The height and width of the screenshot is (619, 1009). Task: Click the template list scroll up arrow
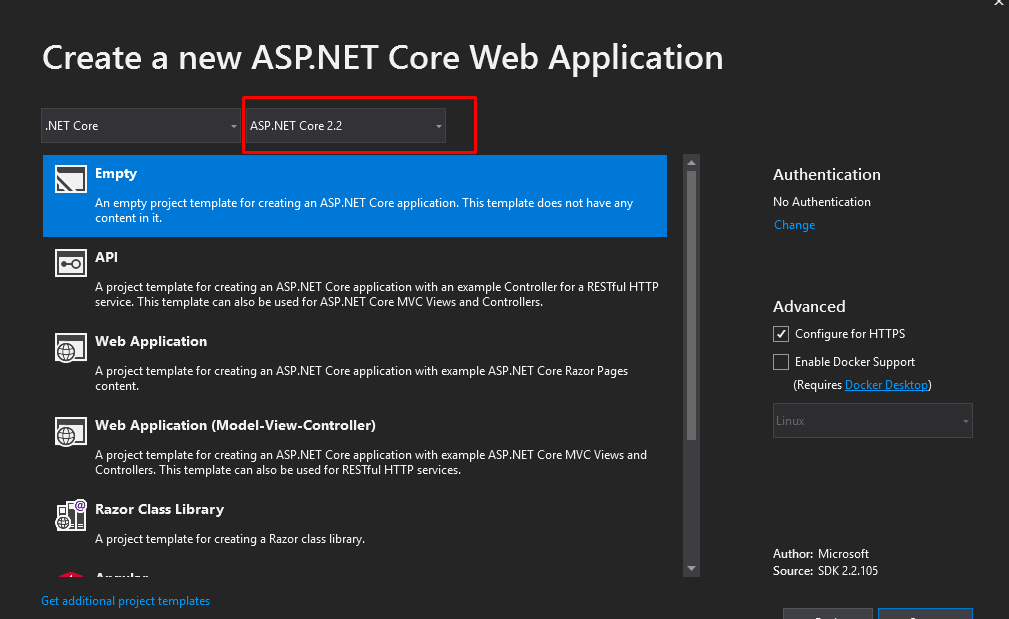pyautogui.click(x=691, y=163)
